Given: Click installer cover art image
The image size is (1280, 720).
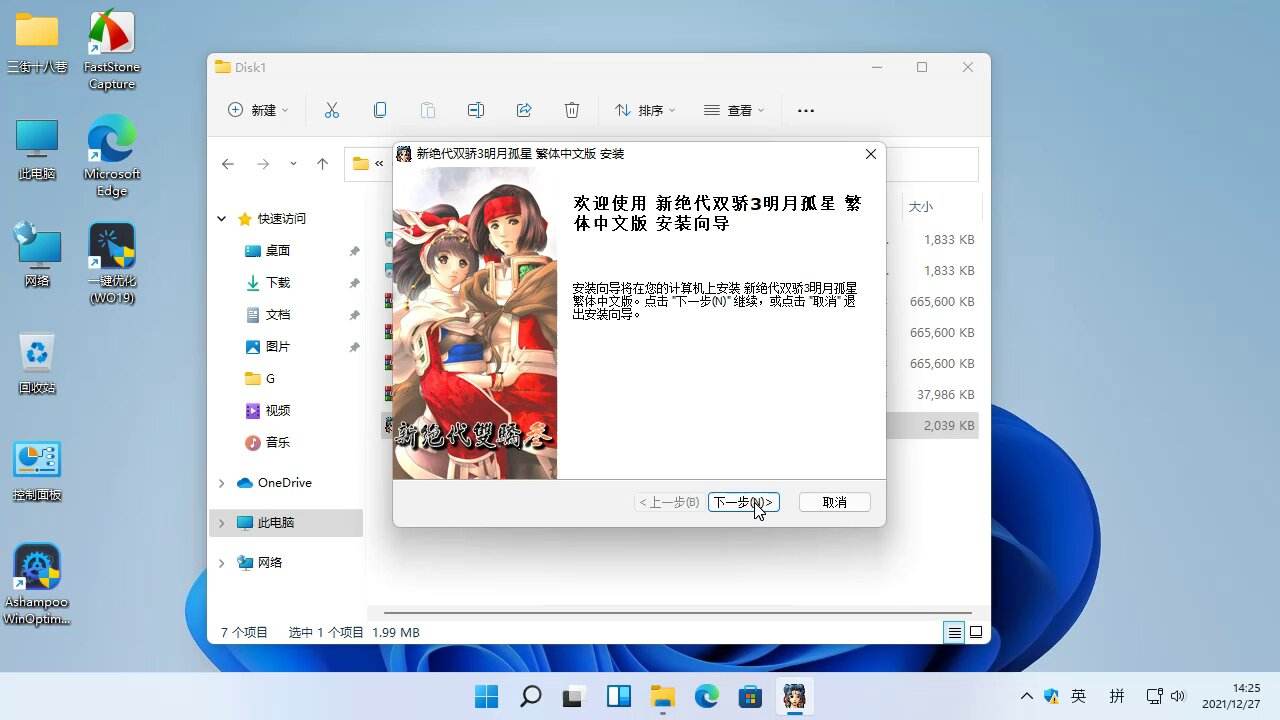Looking at the screenshot, I should pos(475,323).
